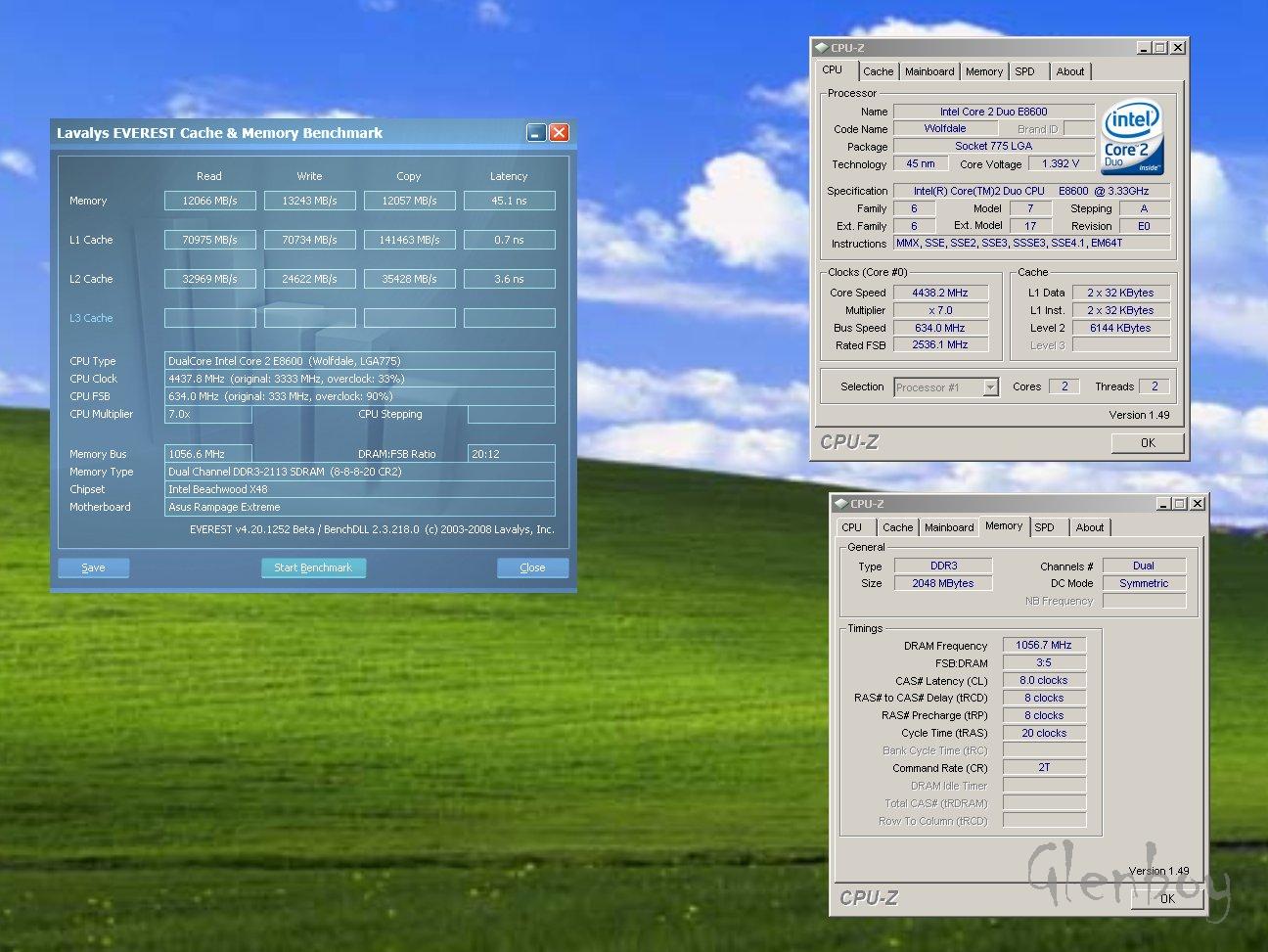Viewport: 1268px width, 952px height.
Task: Close EVEREST using the red X button
Action: [x=559, y=133]
